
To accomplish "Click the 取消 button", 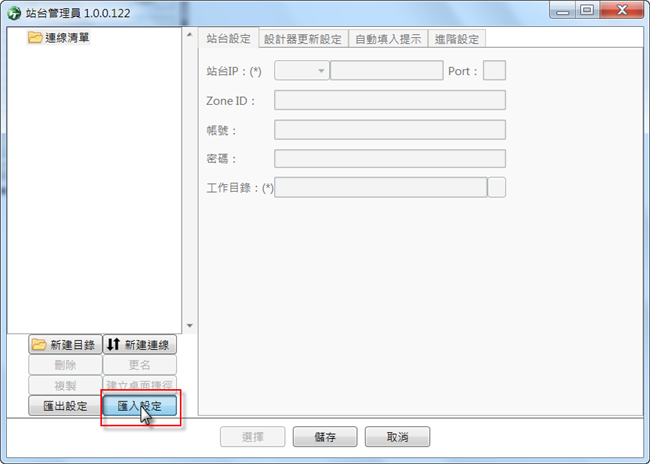I will point(398,437).
